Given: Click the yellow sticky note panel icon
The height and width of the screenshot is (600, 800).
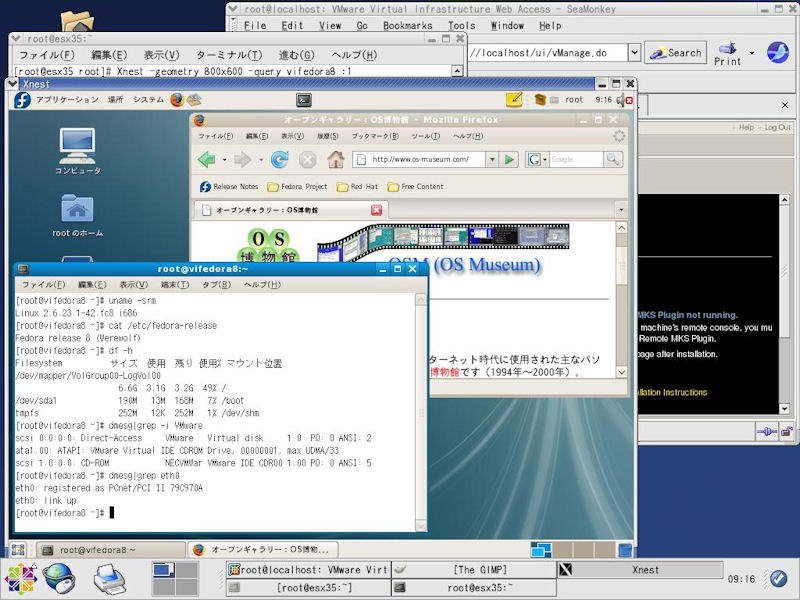Looking at the screenshot, I should pyautogui.click(x=514, y=99).
